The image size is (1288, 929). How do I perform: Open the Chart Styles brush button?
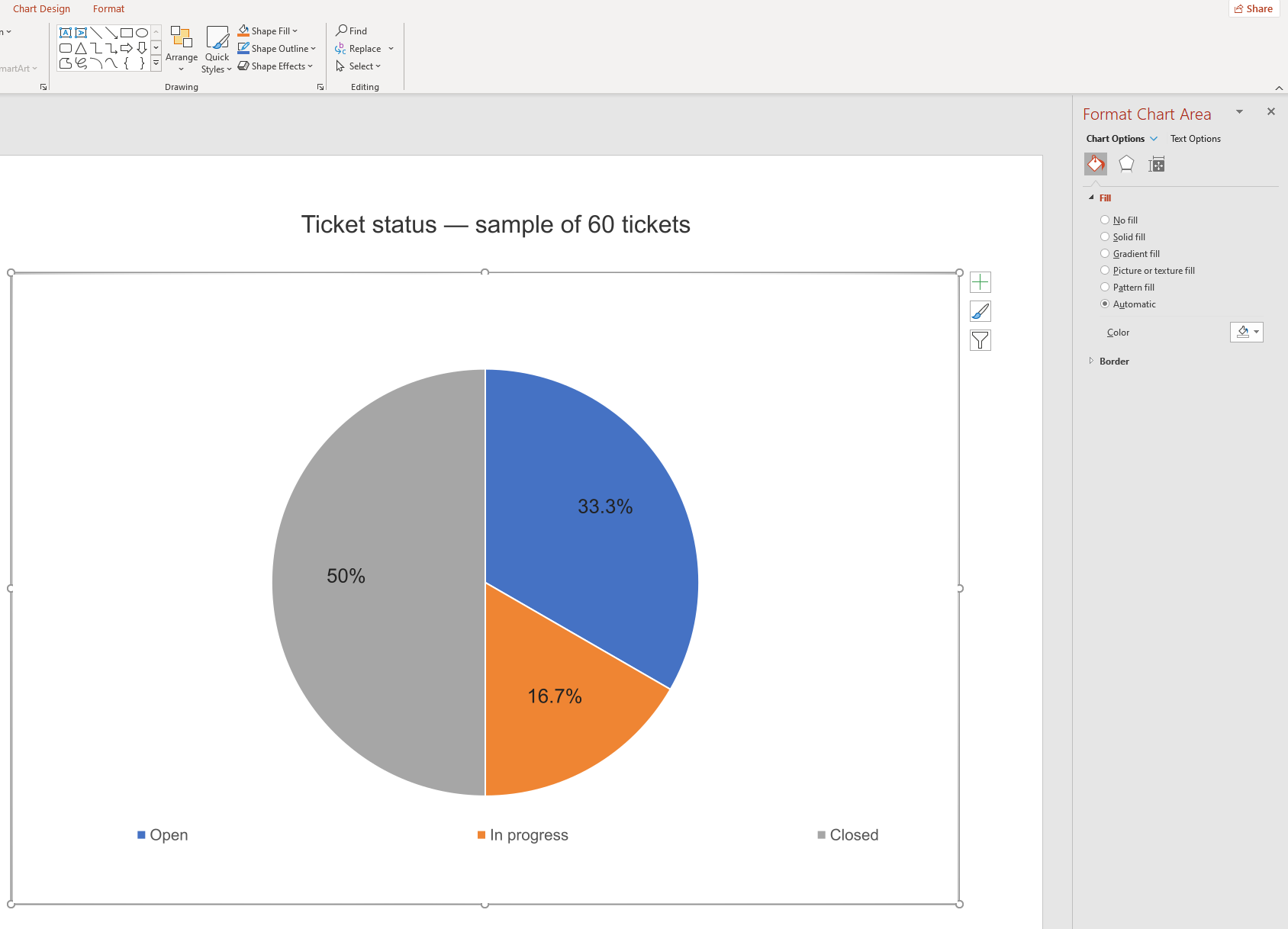coord(980,311)
